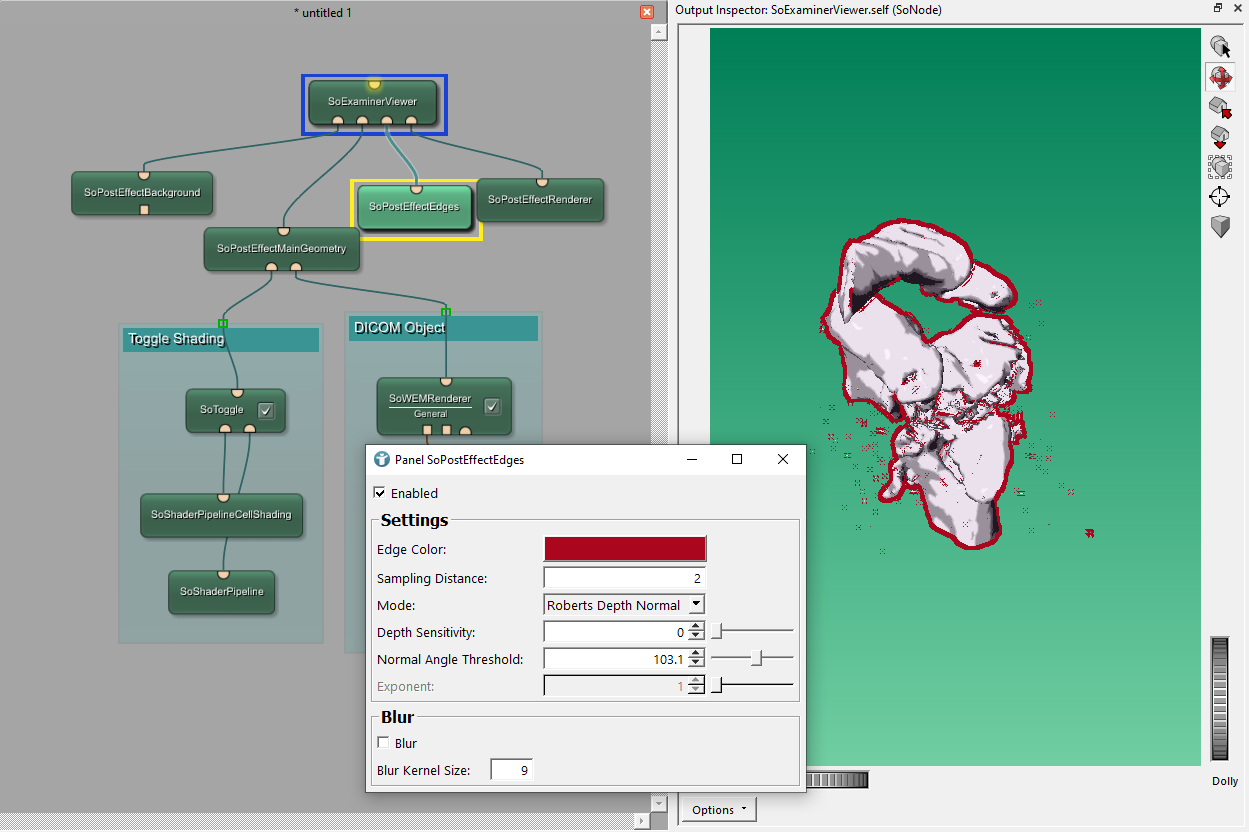
Task: Uncheck the Enabled checkbox
Action: [x=380, y=493]
